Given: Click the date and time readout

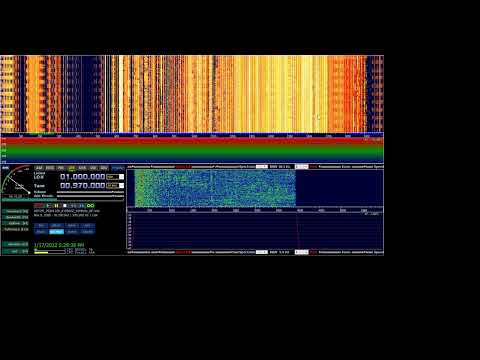Looking at the screenshot, I should click(x=59, y=245).
